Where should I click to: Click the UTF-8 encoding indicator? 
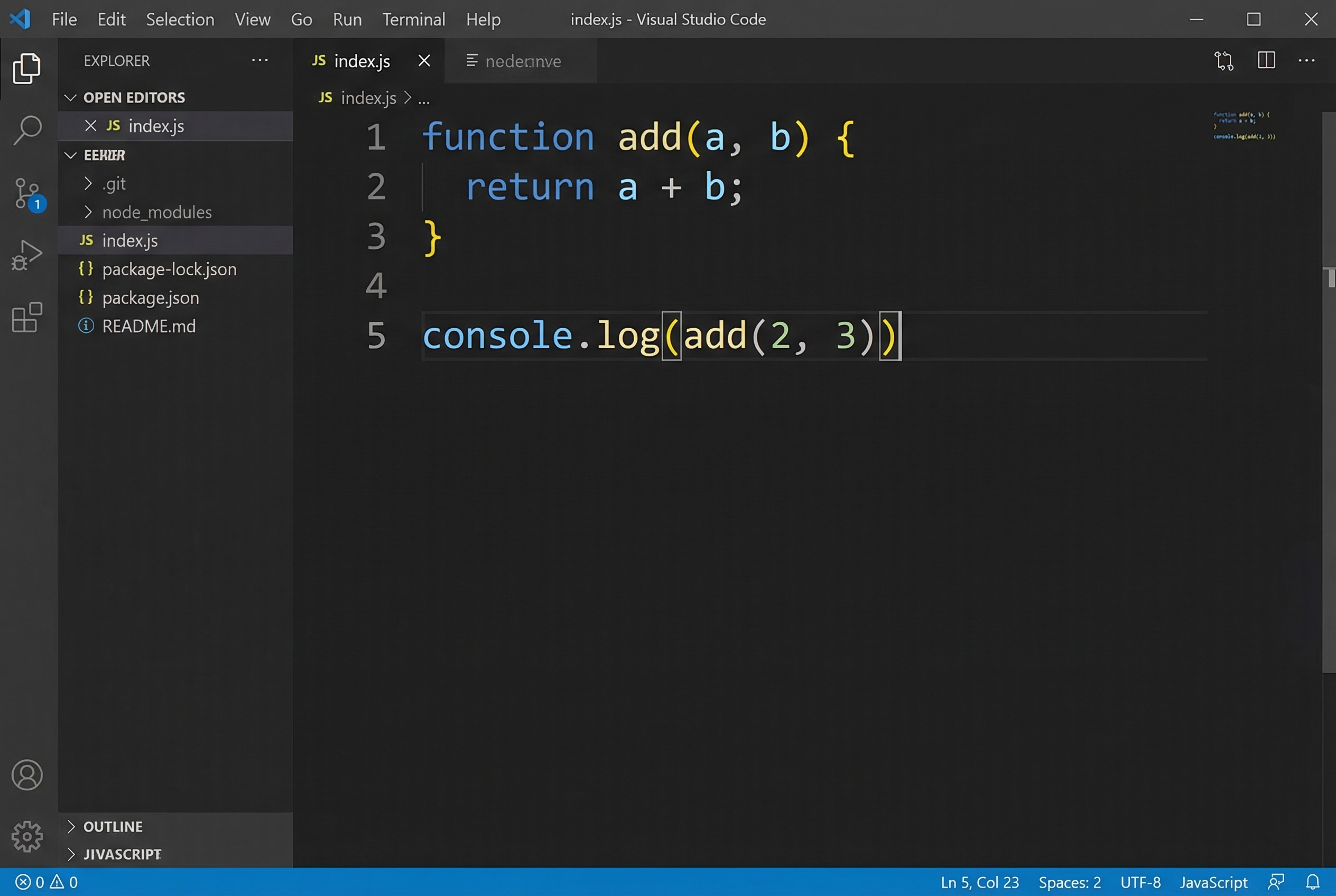[x=1141, y=881]
